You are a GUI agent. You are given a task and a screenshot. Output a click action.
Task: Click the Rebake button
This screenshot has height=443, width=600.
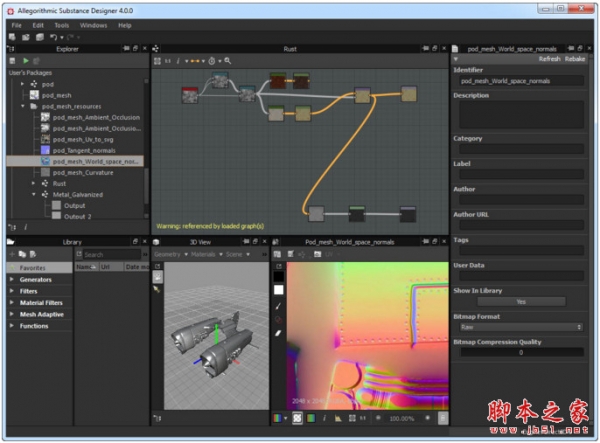tap(575, 59)
